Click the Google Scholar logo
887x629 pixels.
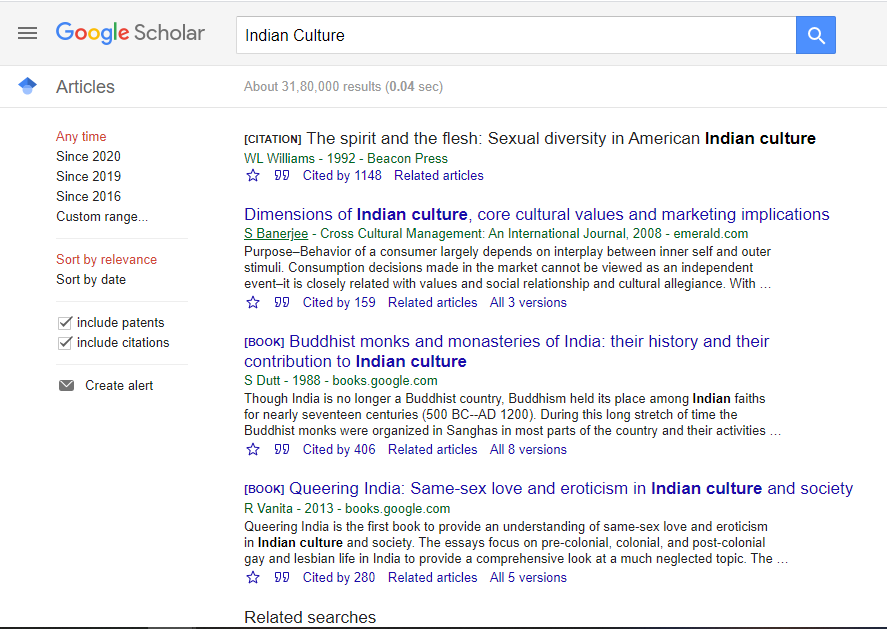coord(130,33)
